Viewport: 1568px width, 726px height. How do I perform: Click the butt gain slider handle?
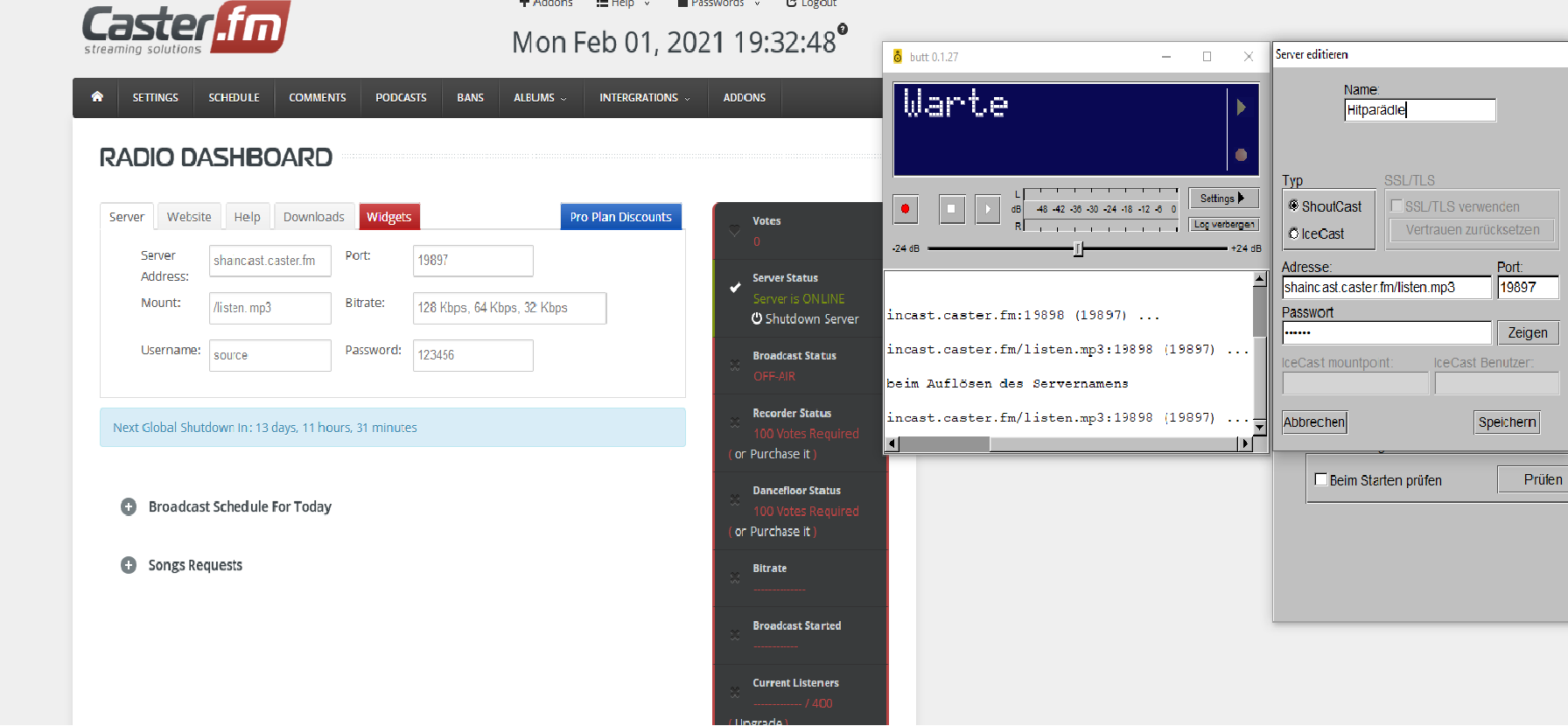[x=1078, y=248]
